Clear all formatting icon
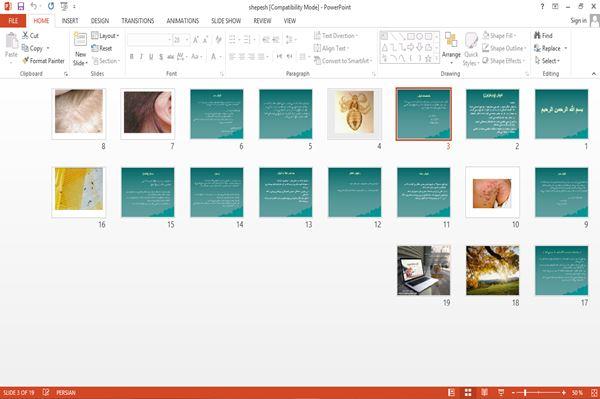The width and height of the screenshot is (600, 399). click(218, 40)
